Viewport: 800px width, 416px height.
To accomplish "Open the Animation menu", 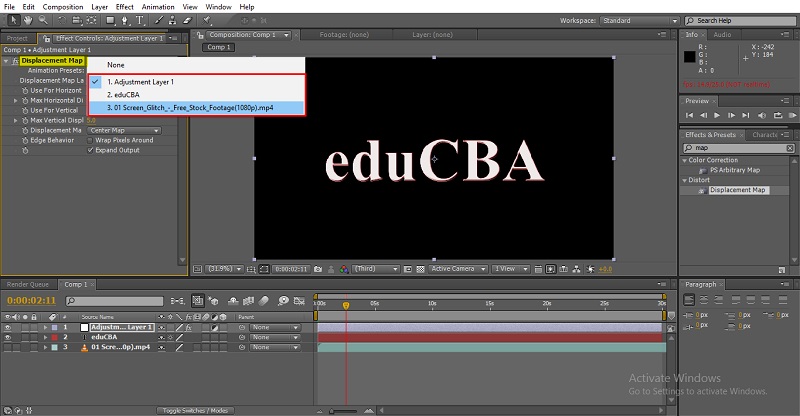I will click(x=158, y=7).
